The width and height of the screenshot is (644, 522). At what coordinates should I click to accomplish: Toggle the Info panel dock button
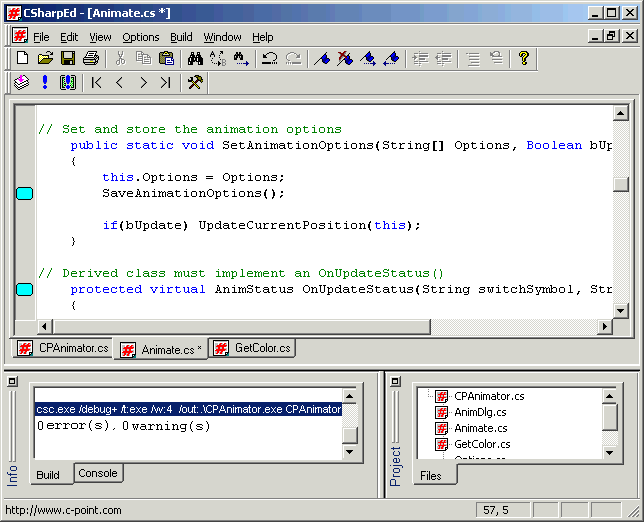14,382
